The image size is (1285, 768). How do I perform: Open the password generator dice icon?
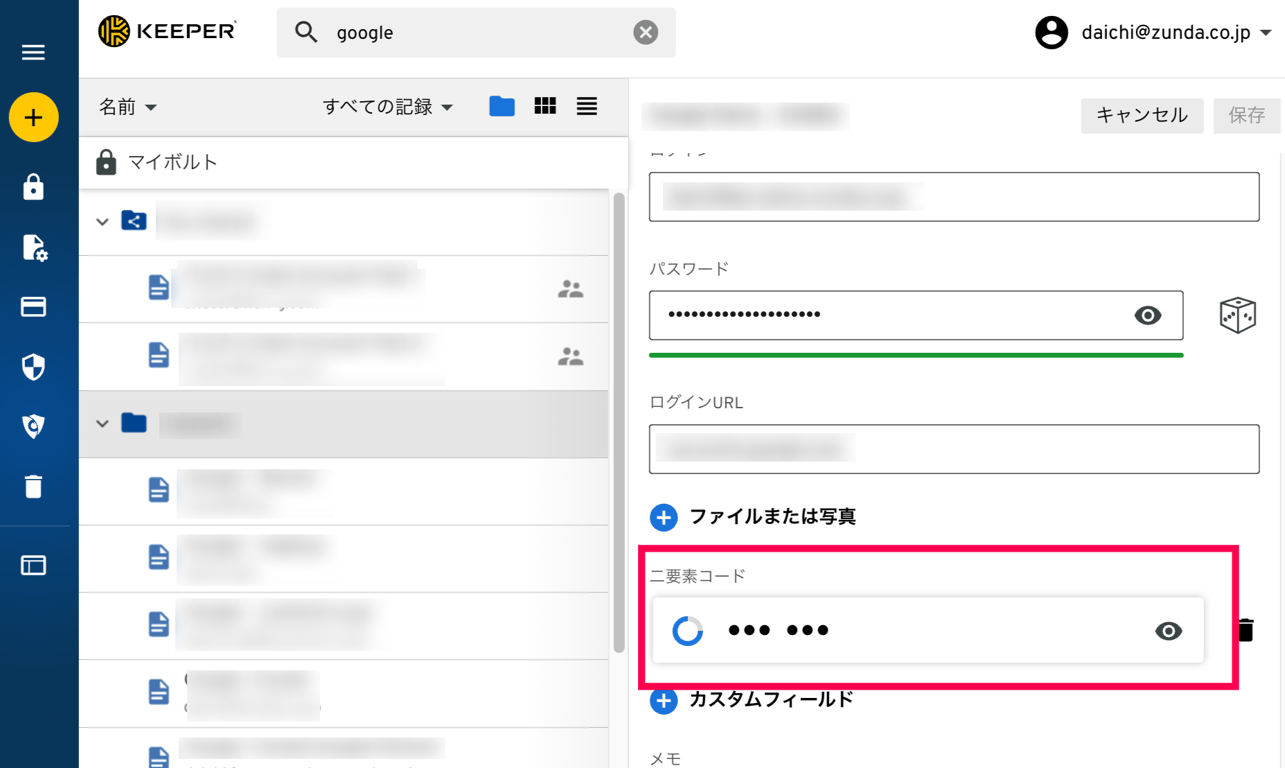point(1240,315)
